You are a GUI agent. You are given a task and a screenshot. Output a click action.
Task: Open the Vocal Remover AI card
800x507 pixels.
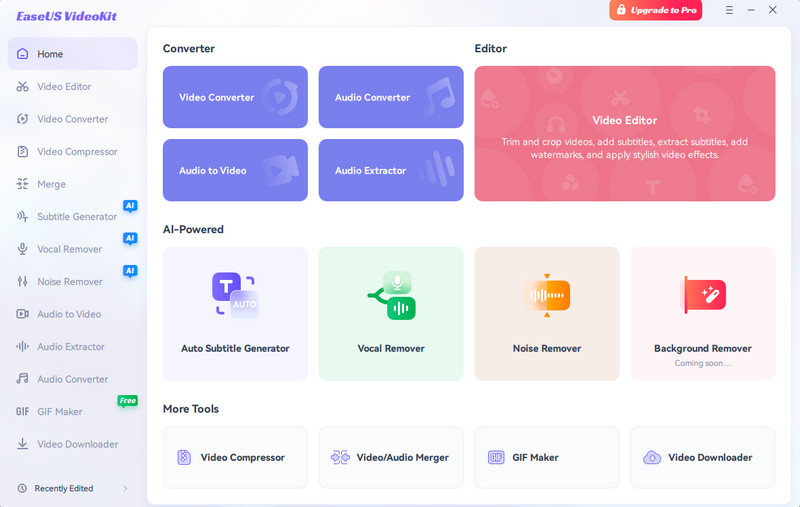(x=391, y=314)
